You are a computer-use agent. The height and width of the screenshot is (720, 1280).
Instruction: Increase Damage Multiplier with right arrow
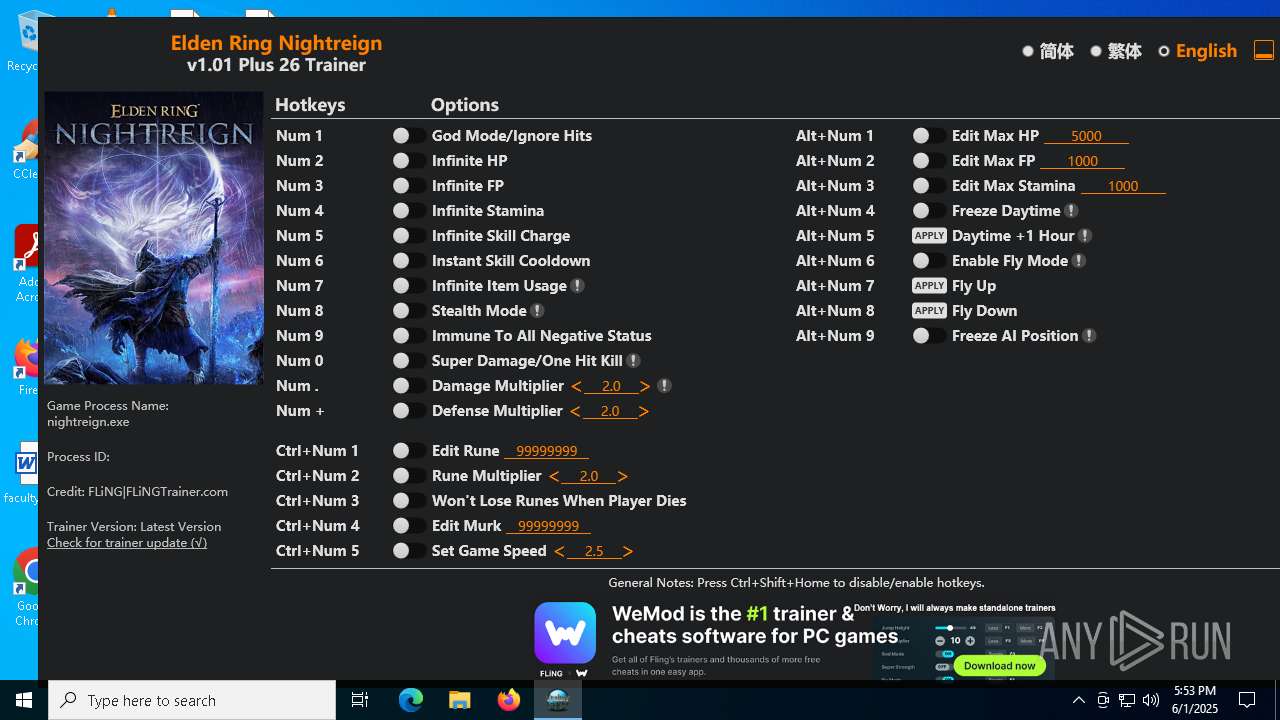tap(645, 386)
